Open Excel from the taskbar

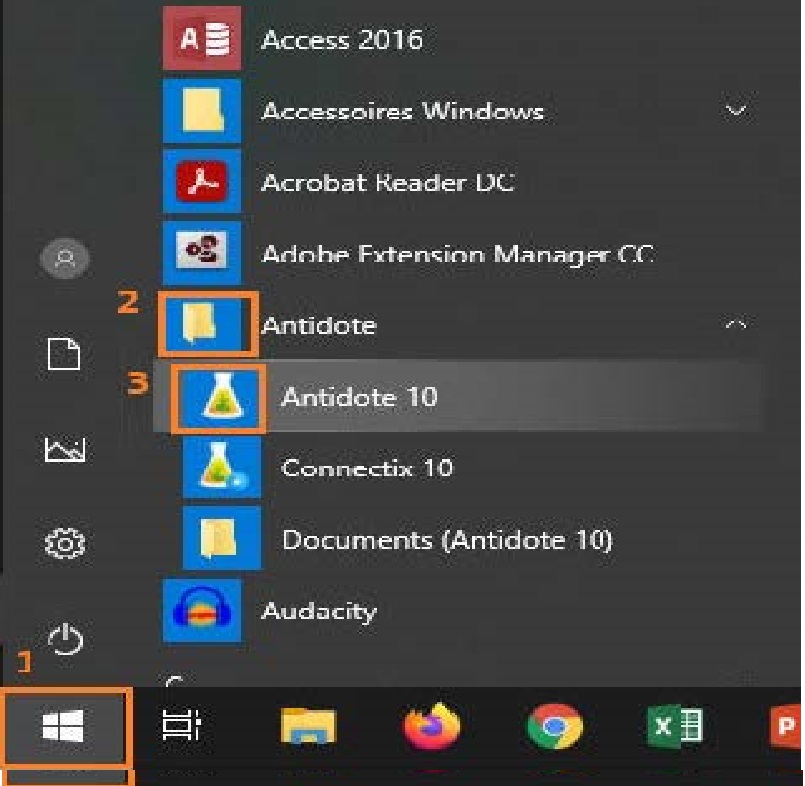coord(677,727)
